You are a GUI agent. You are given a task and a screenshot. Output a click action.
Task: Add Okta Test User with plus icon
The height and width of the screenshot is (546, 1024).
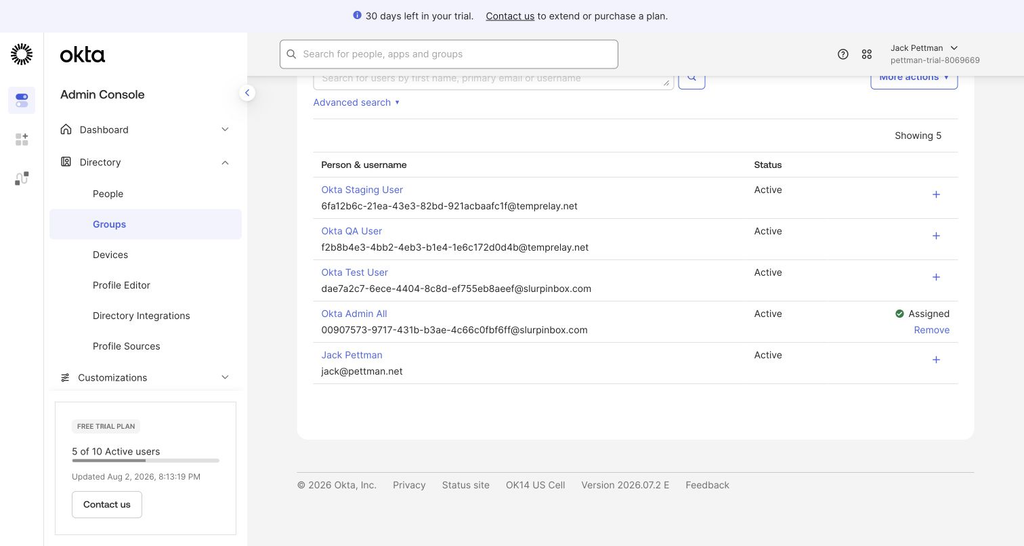(936, 277)
